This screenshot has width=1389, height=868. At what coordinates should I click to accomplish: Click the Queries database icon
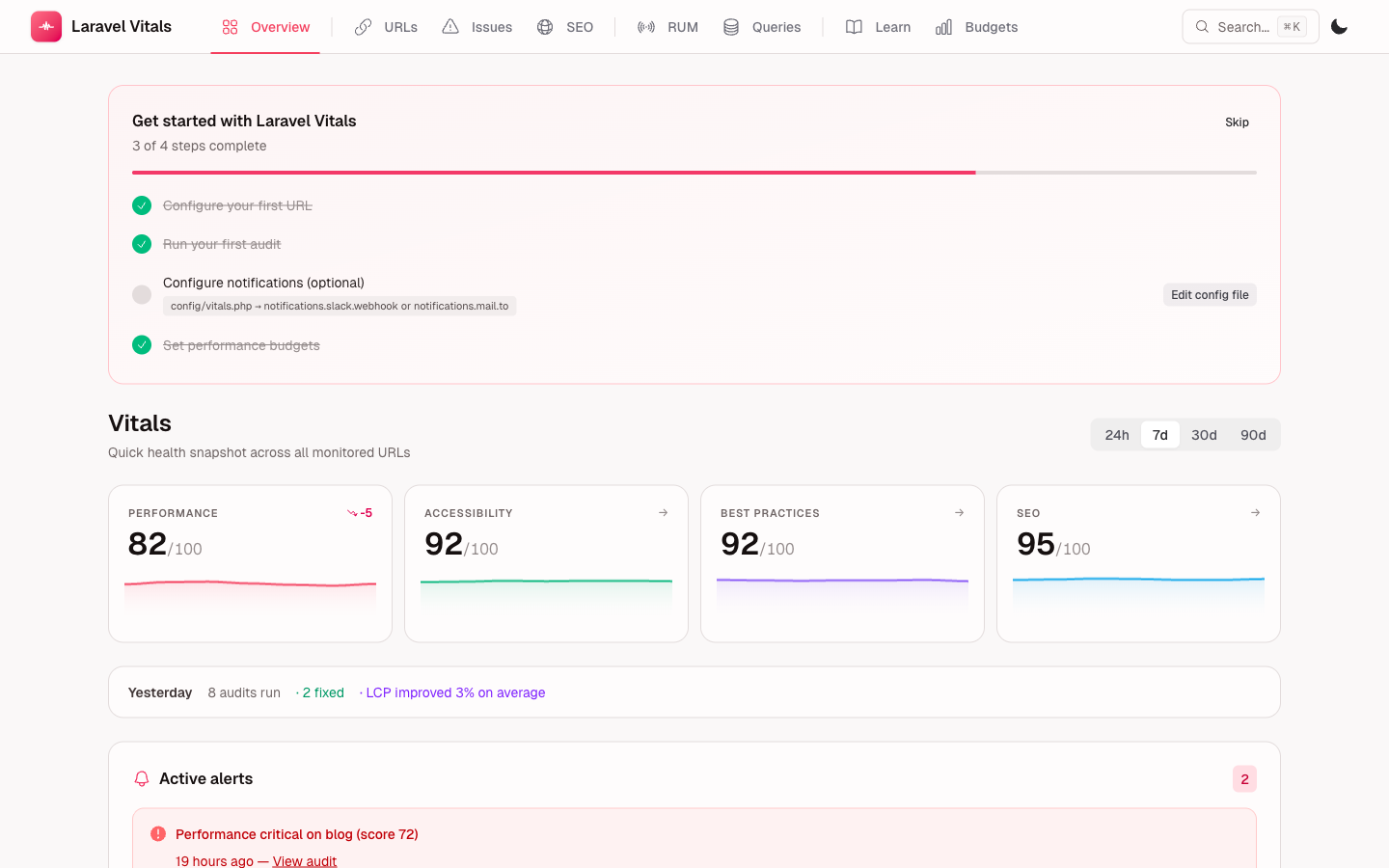(731, 27)
